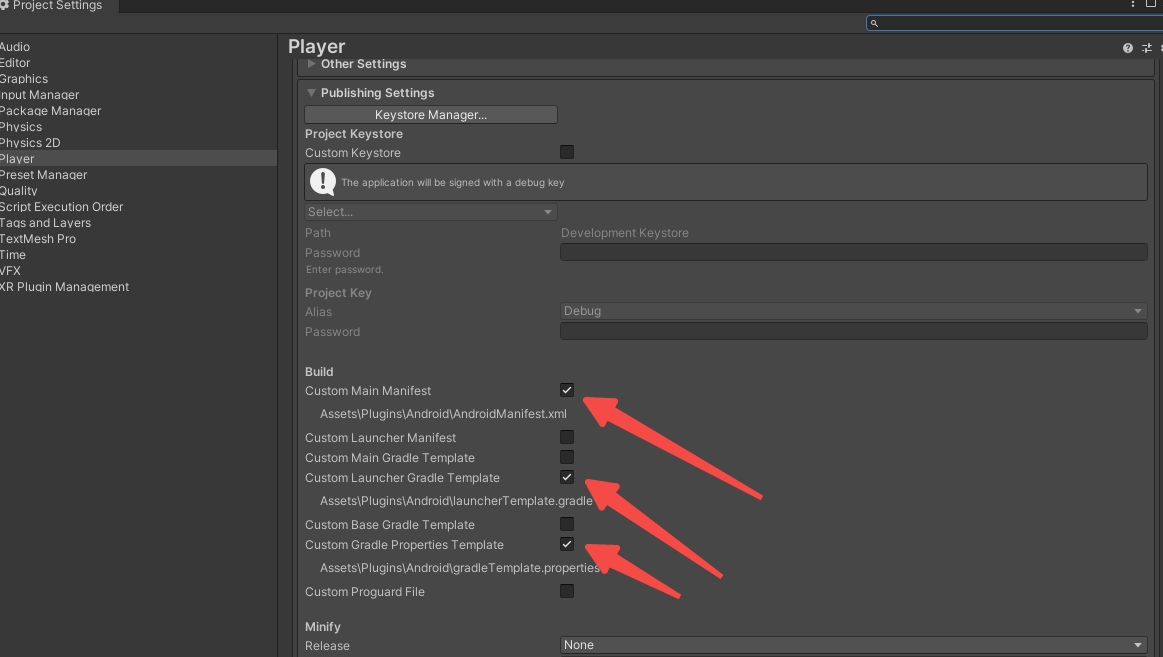
Task: Open the Player help icon
Action: point(1127,48)
